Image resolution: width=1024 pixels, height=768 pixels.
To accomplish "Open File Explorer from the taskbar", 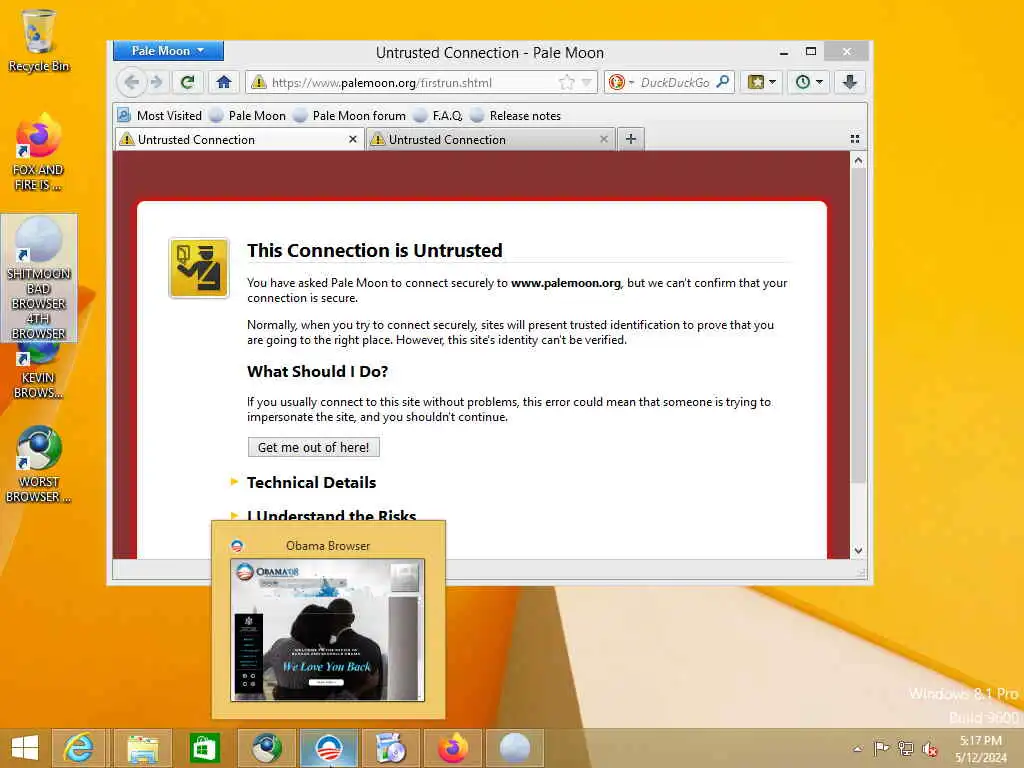I will pyautogui.click(x=142, y=748).
